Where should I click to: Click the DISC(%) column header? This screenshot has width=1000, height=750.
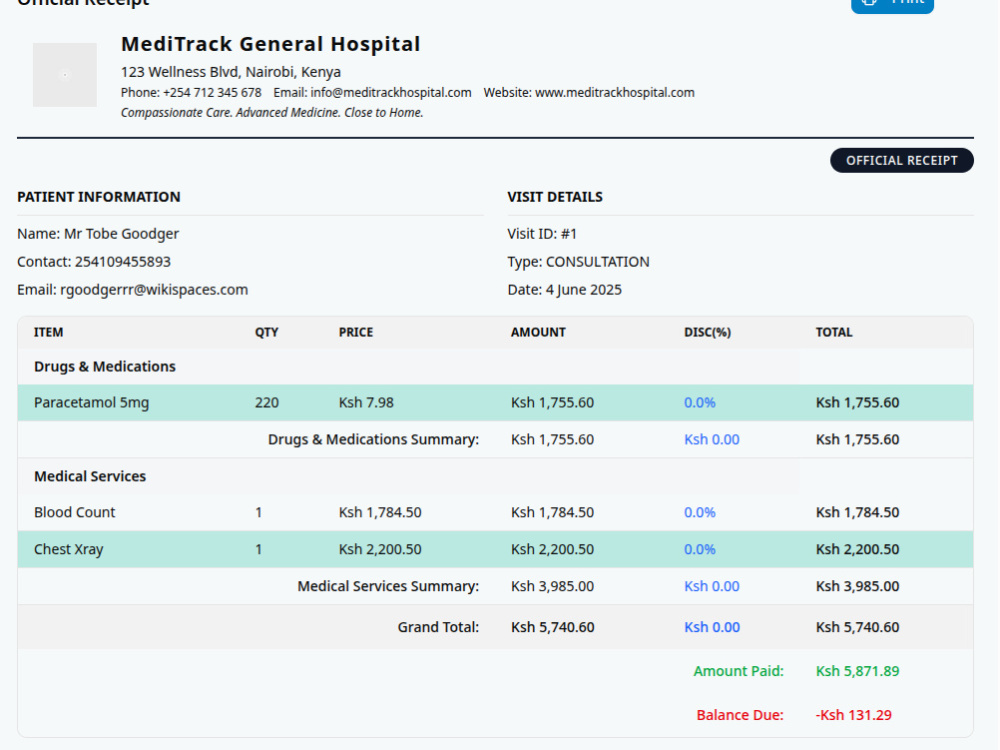pos(707,332)
